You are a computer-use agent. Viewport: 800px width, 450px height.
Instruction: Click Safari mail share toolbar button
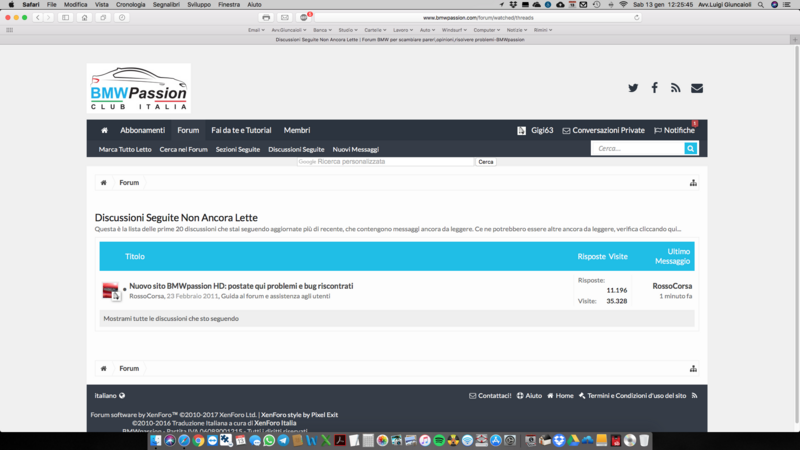pyautogui.click(x=285, y=17)
